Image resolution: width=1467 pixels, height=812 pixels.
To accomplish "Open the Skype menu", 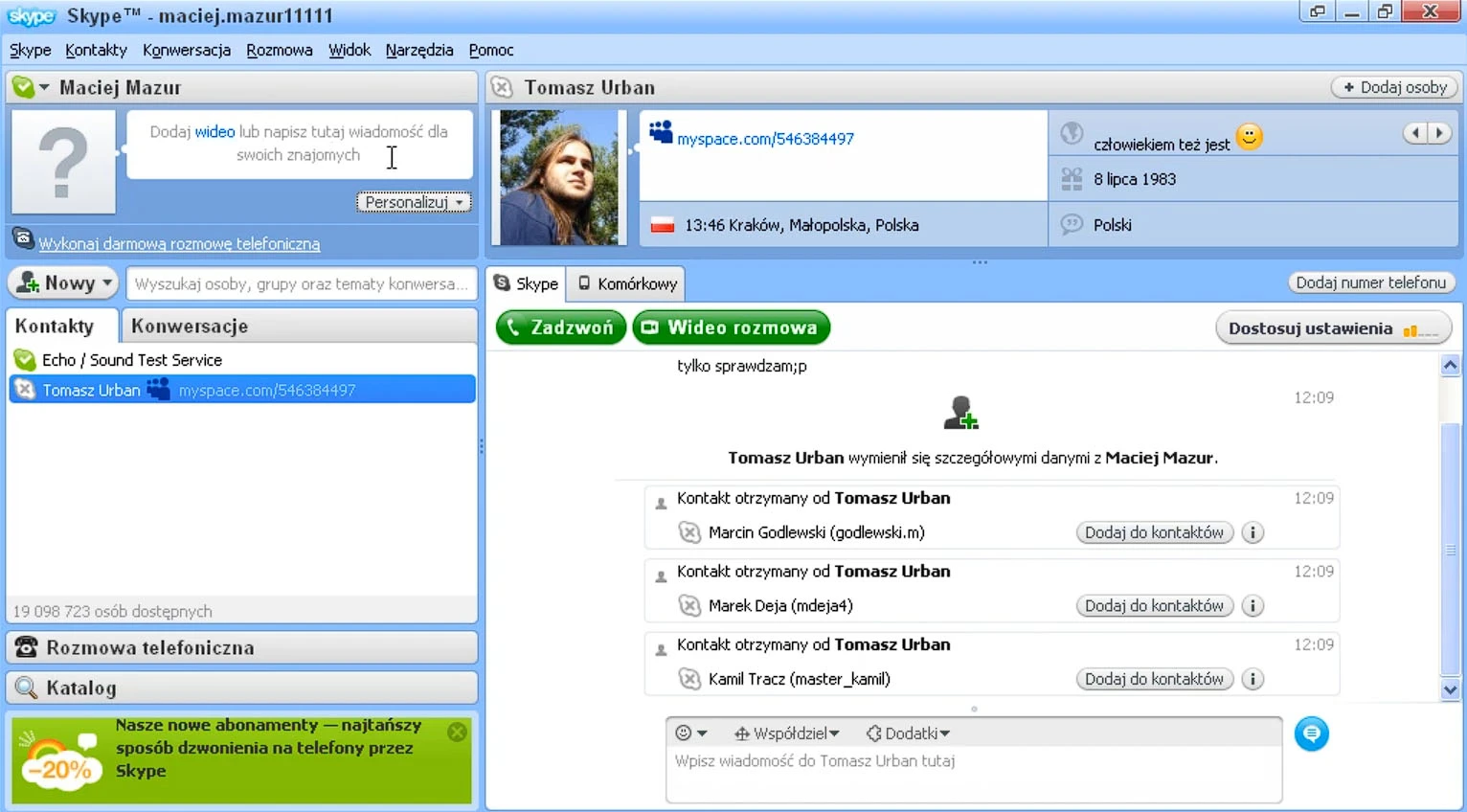I will (x=31, y=50).
